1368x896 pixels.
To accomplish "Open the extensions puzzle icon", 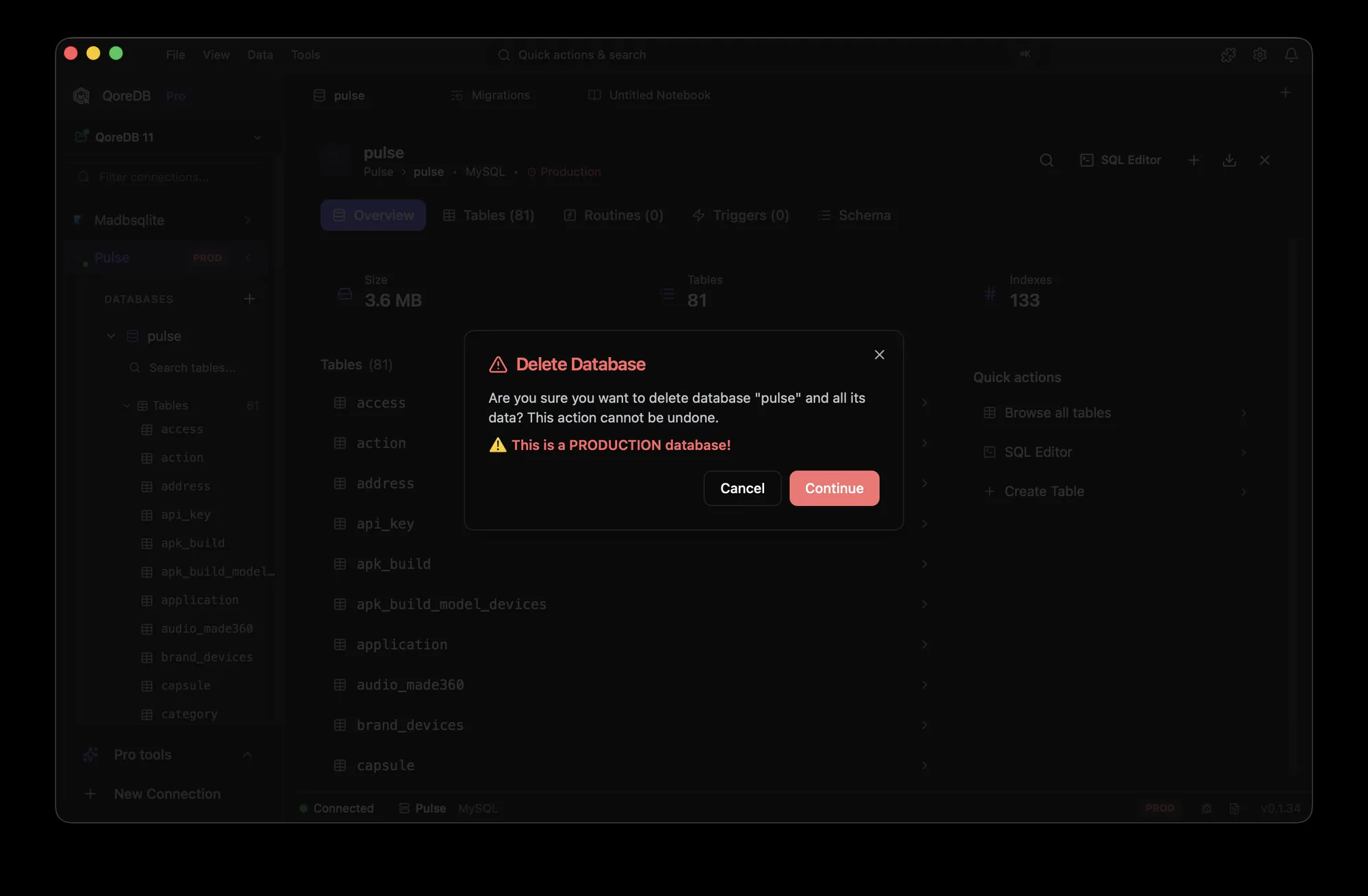I will click(1228, 55).
